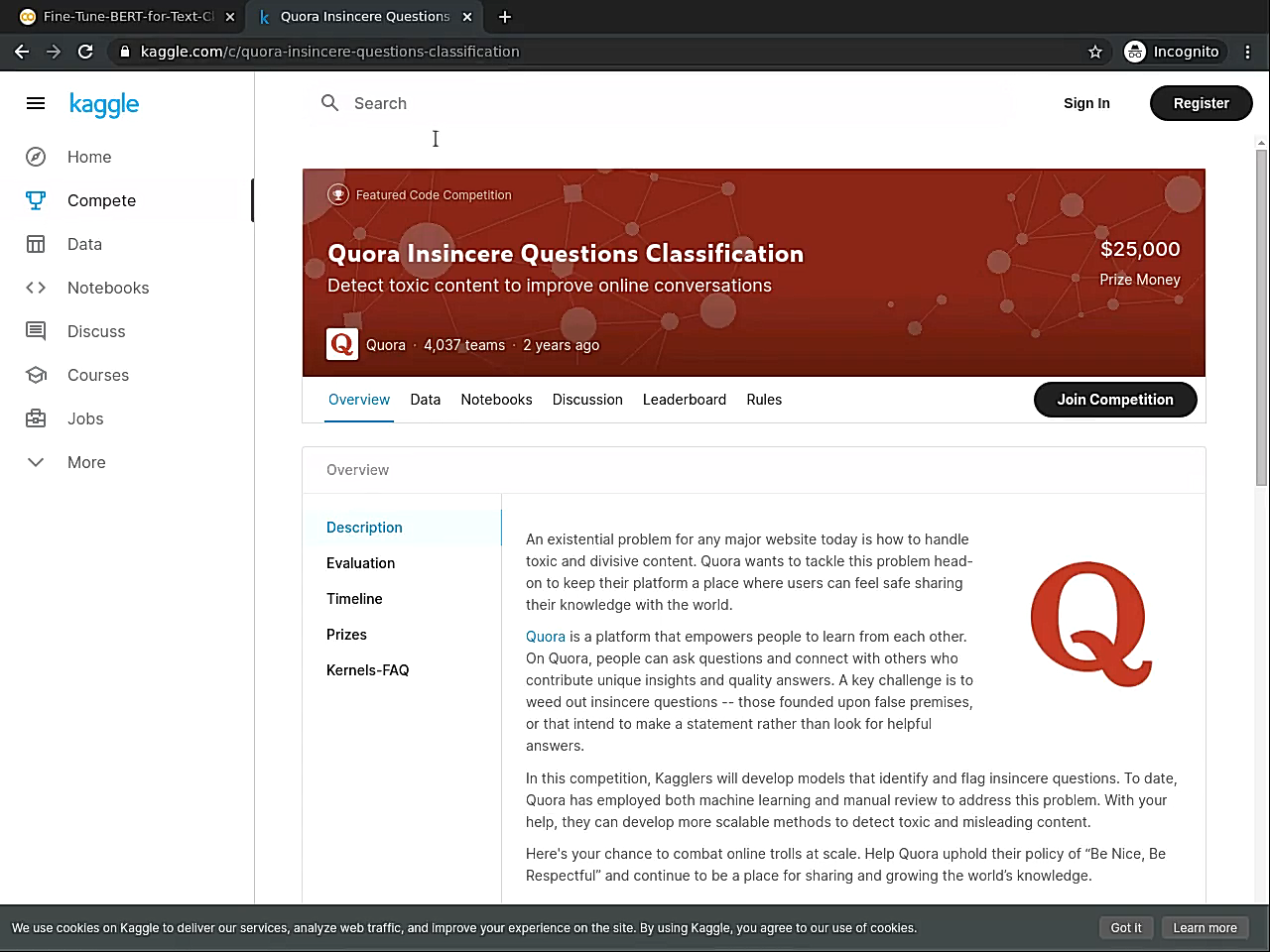The height and width of the screenshot is (952, 1270).
Task: Open the Chrome three-dot menu
Action: (1248, 52)
